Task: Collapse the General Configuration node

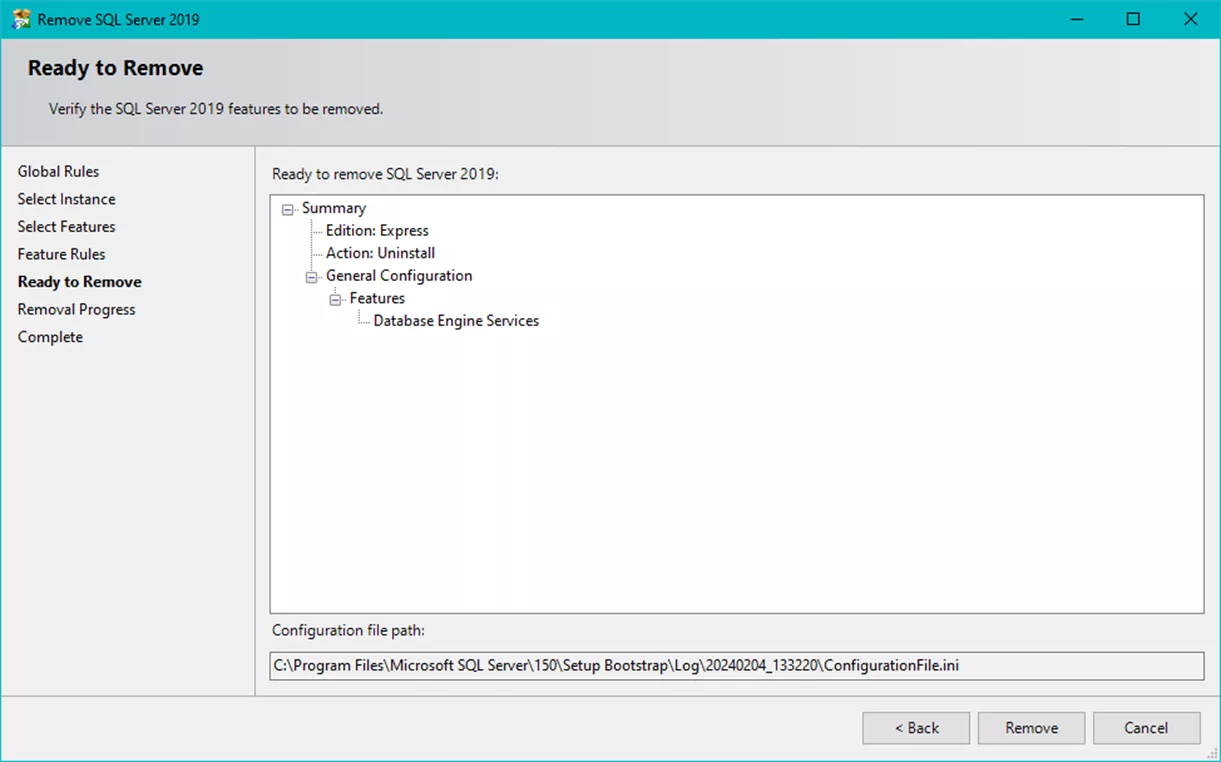Action: coord(312,277)
